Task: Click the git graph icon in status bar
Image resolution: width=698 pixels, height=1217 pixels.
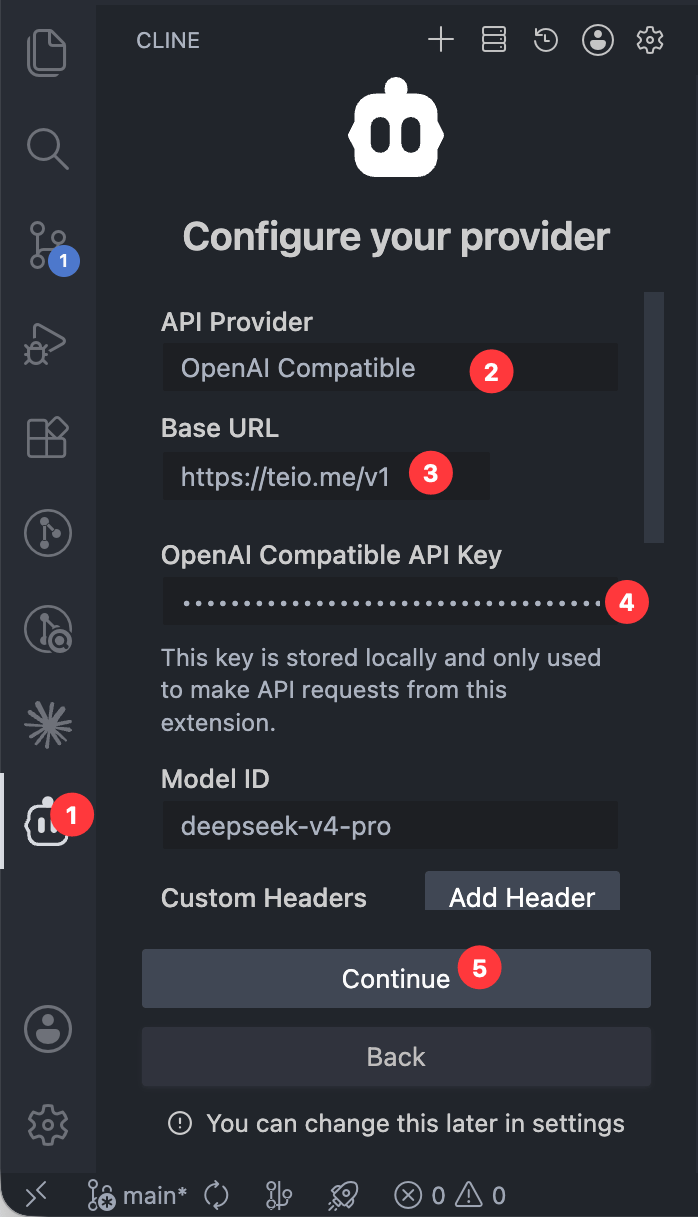Action: (x=278, y=1194)
